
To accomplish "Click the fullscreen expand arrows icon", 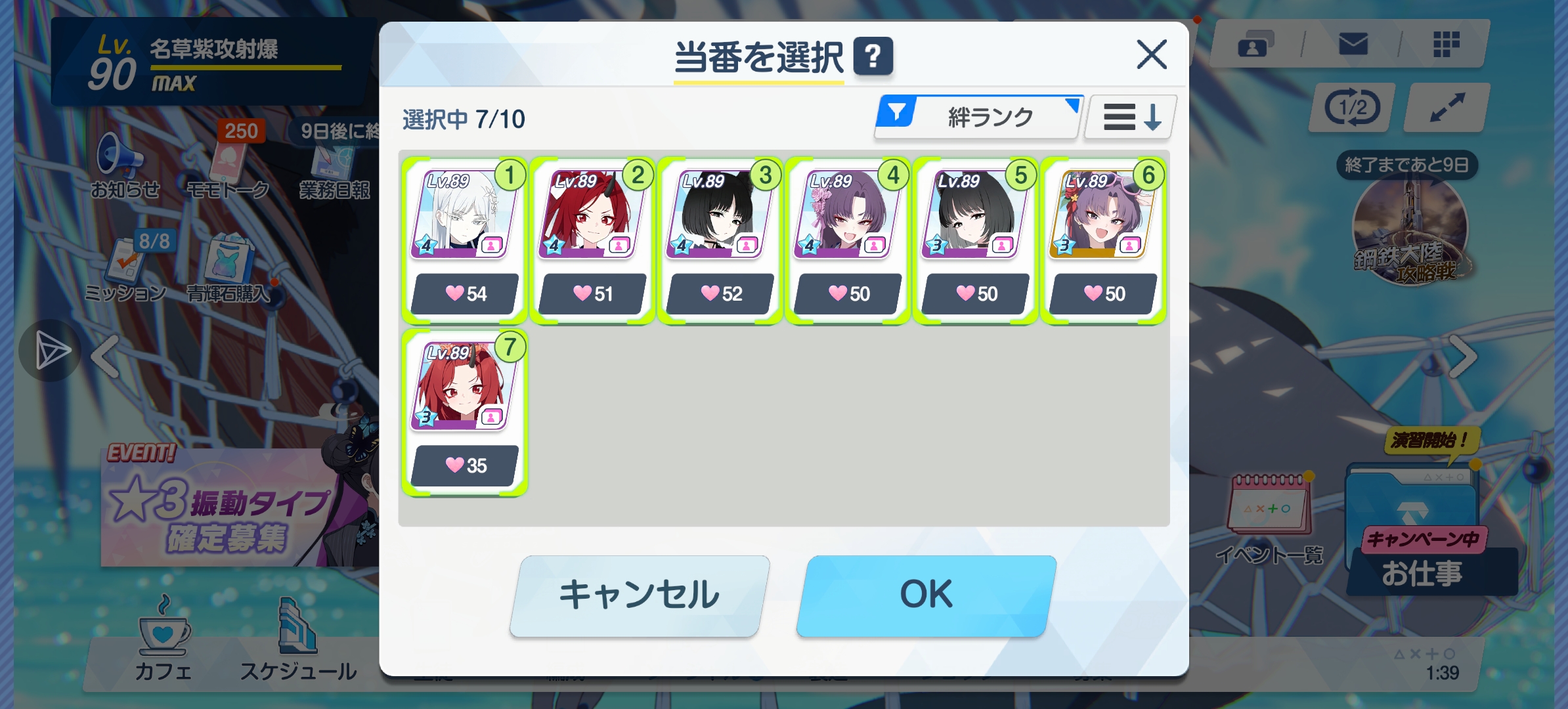I will (1447, 108).
